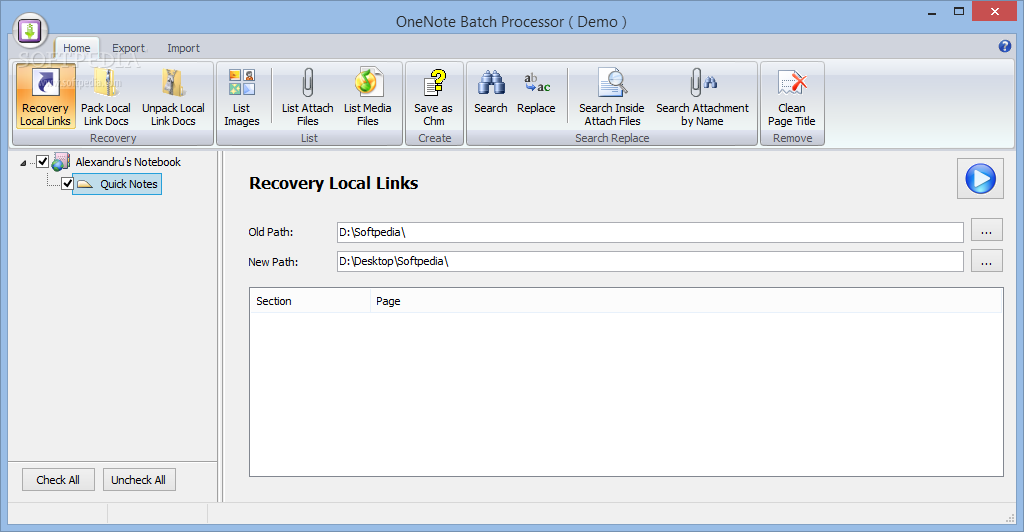The width and height of the screenshot is (1024, 532).
Task: Maximize the OneNote Batch Processor window
Action: 959,12
